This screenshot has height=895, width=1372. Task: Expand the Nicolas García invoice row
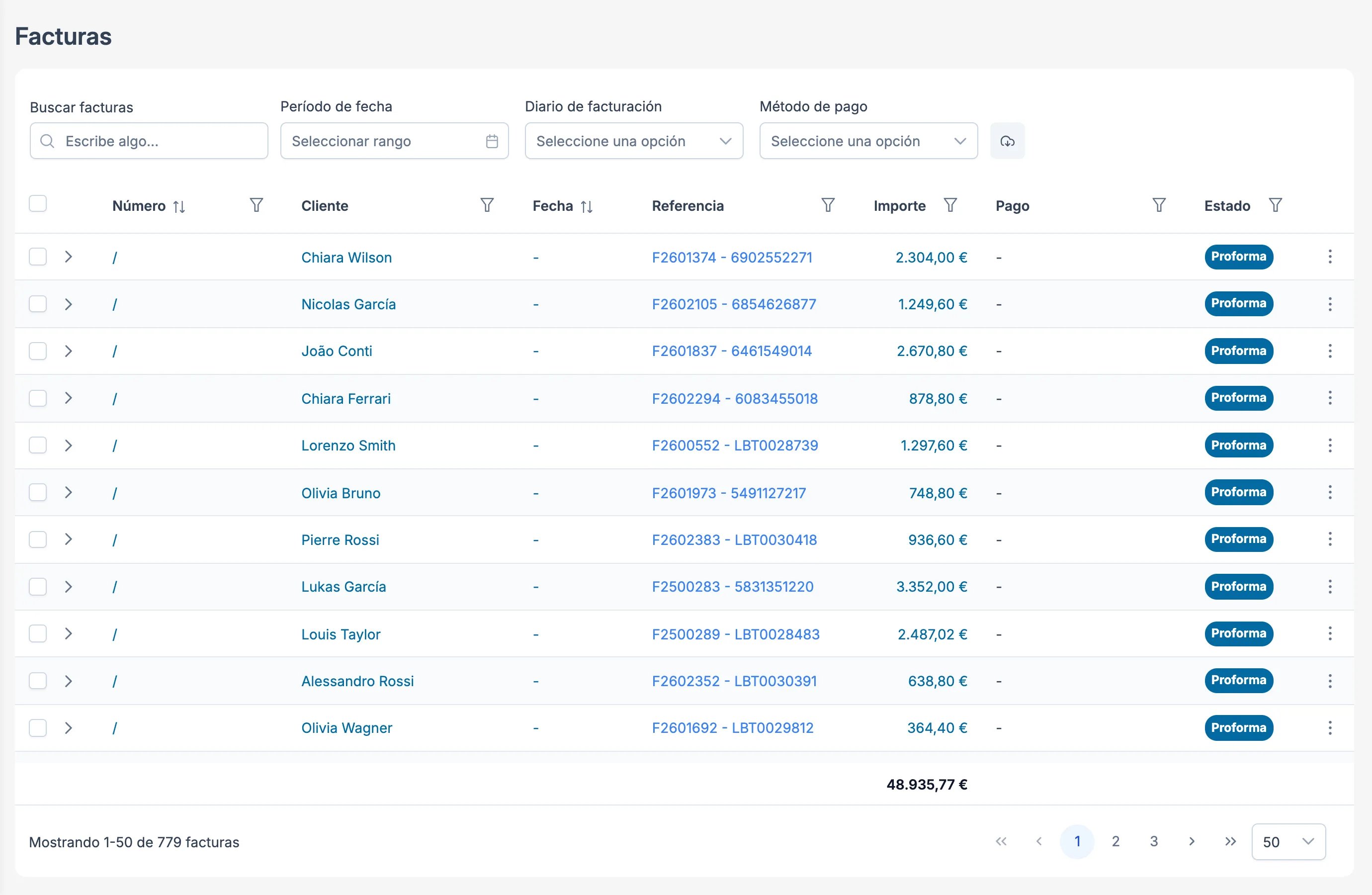pos(68,304)
